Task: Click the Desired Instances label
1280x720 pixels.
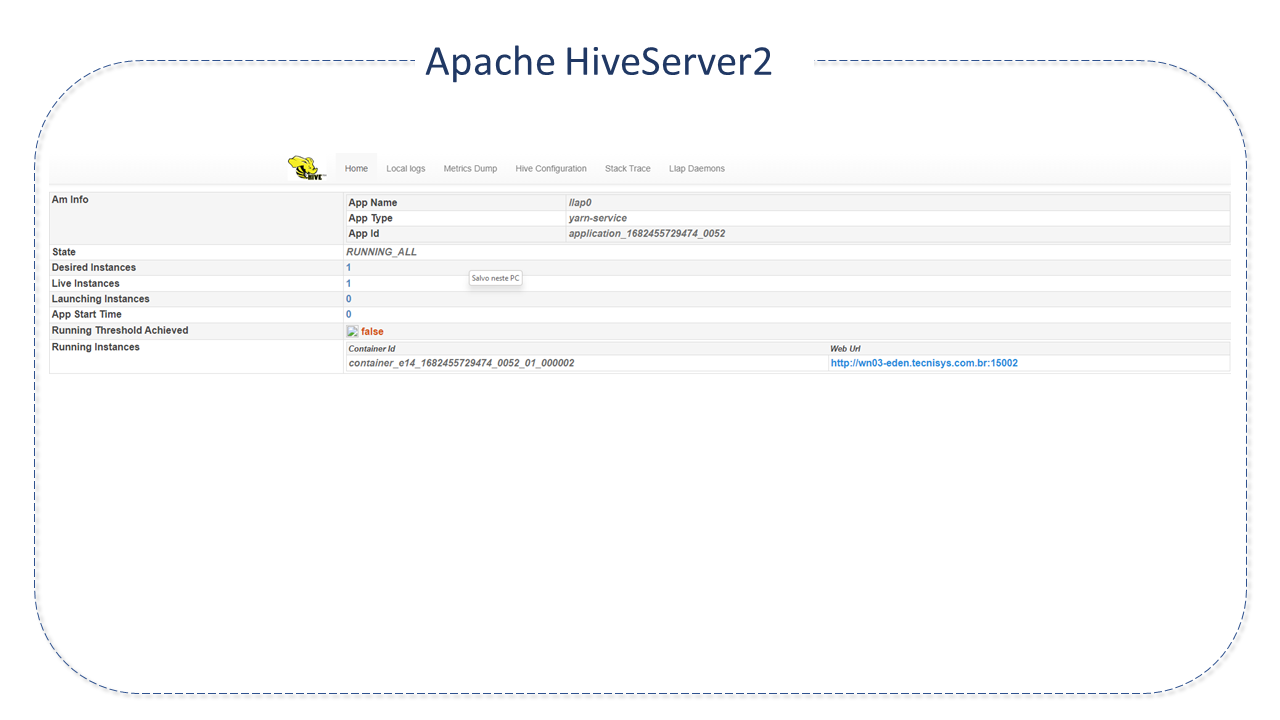Action: (x=94, y=268)
